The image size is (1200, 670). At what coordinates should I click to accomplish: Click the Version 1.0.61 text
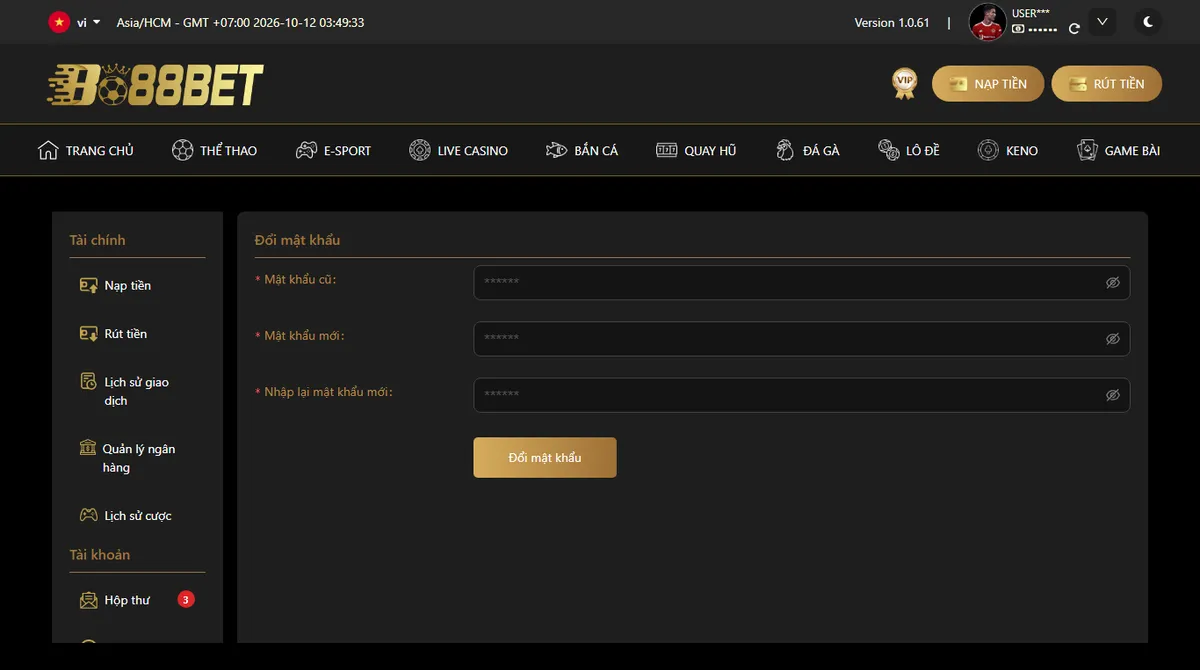(x=892, y=22)
